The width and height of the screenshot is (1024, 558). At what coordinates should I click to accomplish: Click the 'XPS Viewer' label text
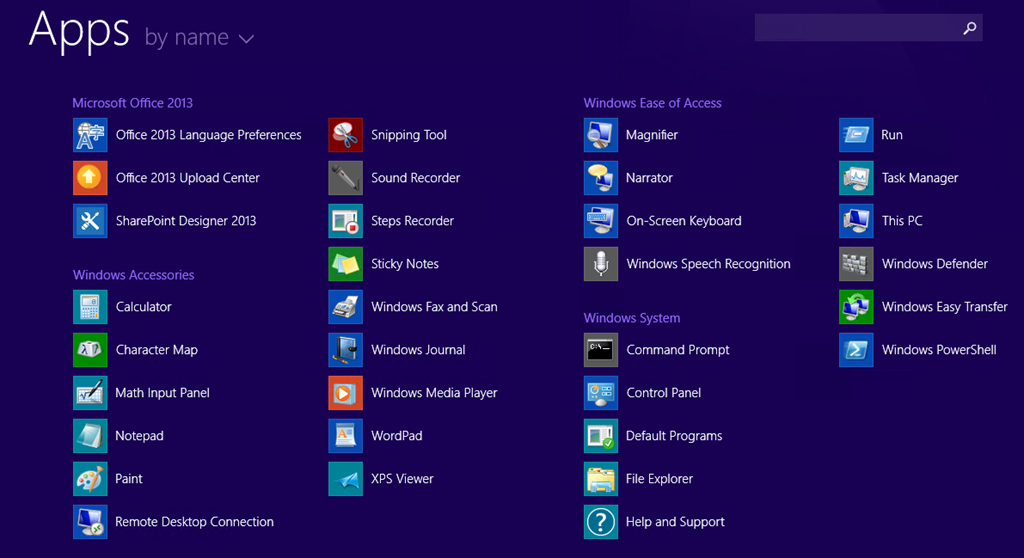(402, 480)
